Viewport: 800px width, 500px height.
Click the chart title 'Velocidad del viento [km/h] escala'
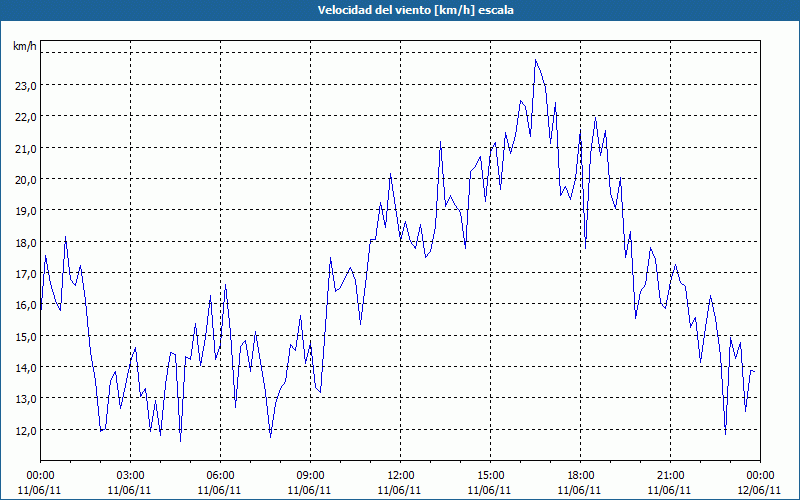[x=415, y=10]
